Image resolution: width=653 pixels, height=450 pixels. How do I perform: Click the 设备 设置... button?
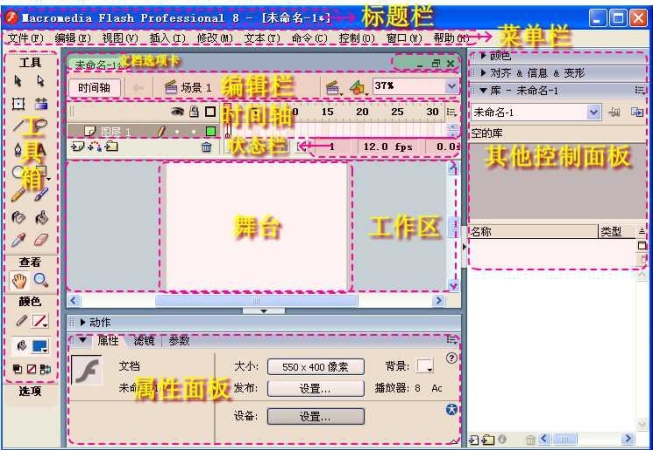coord(316,416)
